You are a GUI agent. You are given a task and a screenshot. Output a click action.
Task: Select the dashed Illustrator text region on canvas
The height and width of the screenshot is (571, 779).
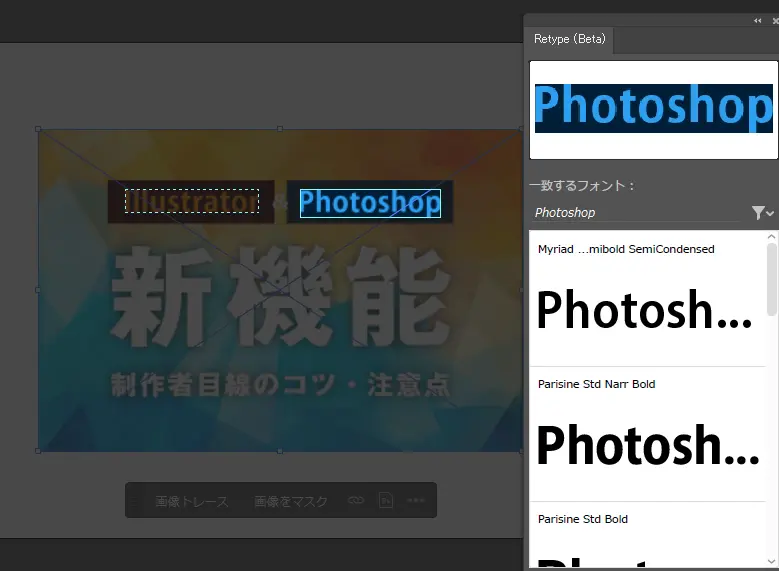(x=192, y=201)
